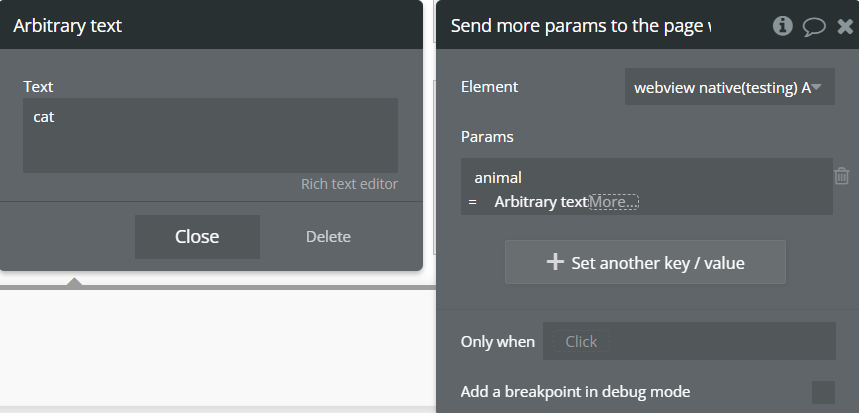859x413 pixels.
Task: Select the animal key name field
Action: [498, 178]
